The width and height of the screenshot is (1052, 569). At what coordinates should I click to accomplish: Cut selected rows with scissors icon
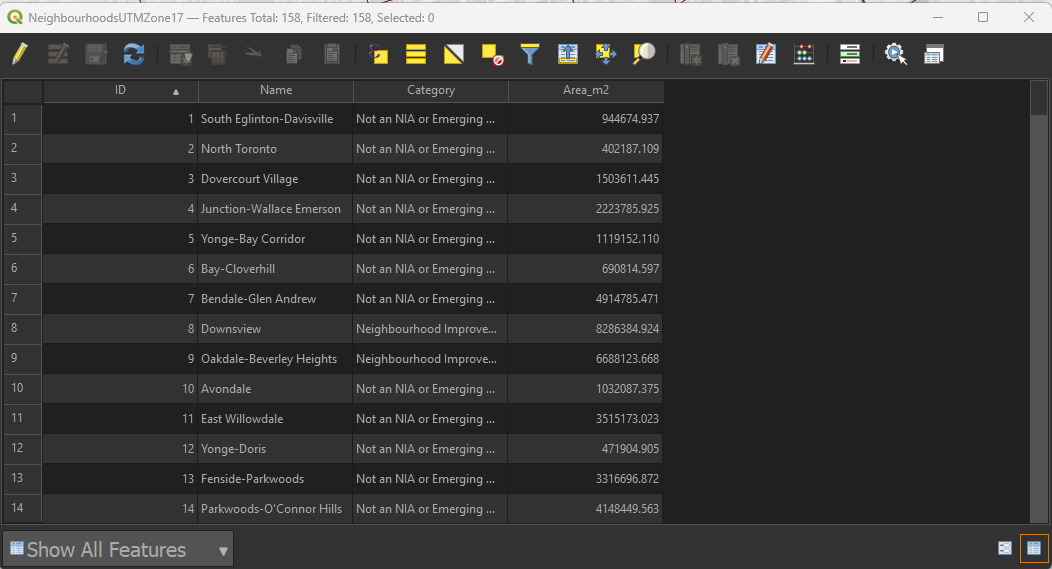coord(254,52)
